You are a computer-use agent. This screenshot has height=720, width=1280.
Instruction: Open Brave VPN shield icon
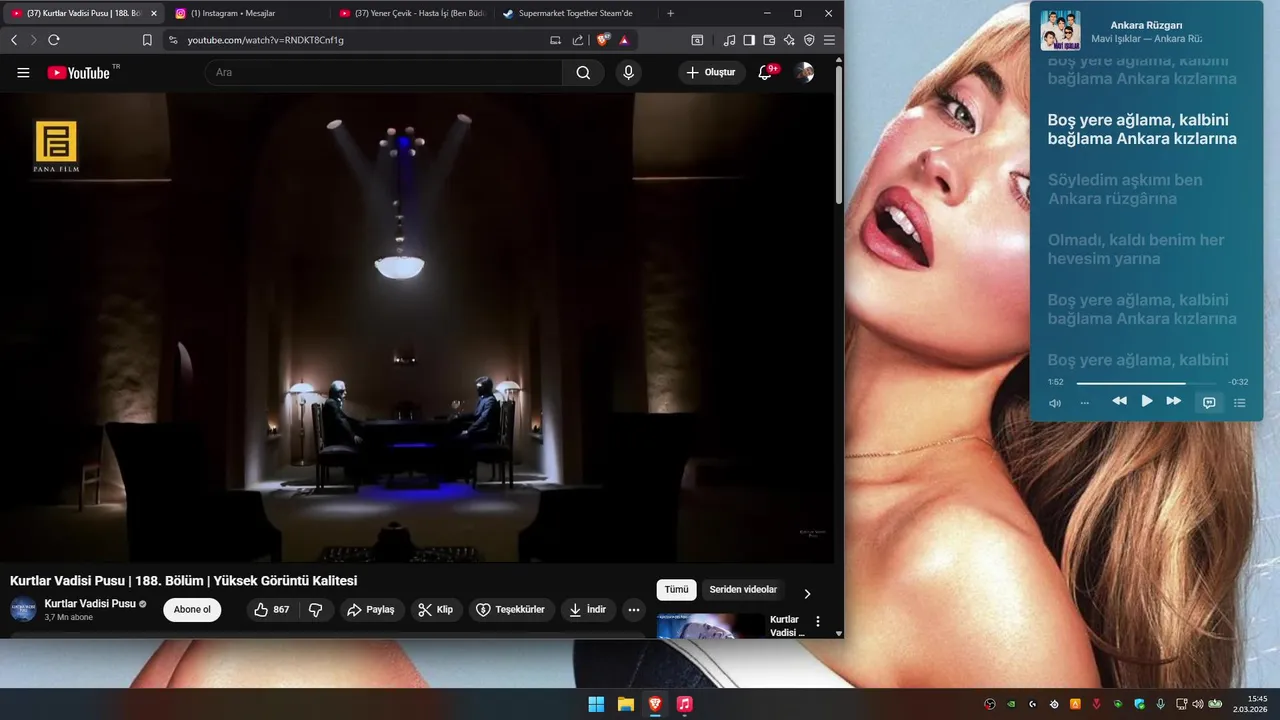(809, 40)
